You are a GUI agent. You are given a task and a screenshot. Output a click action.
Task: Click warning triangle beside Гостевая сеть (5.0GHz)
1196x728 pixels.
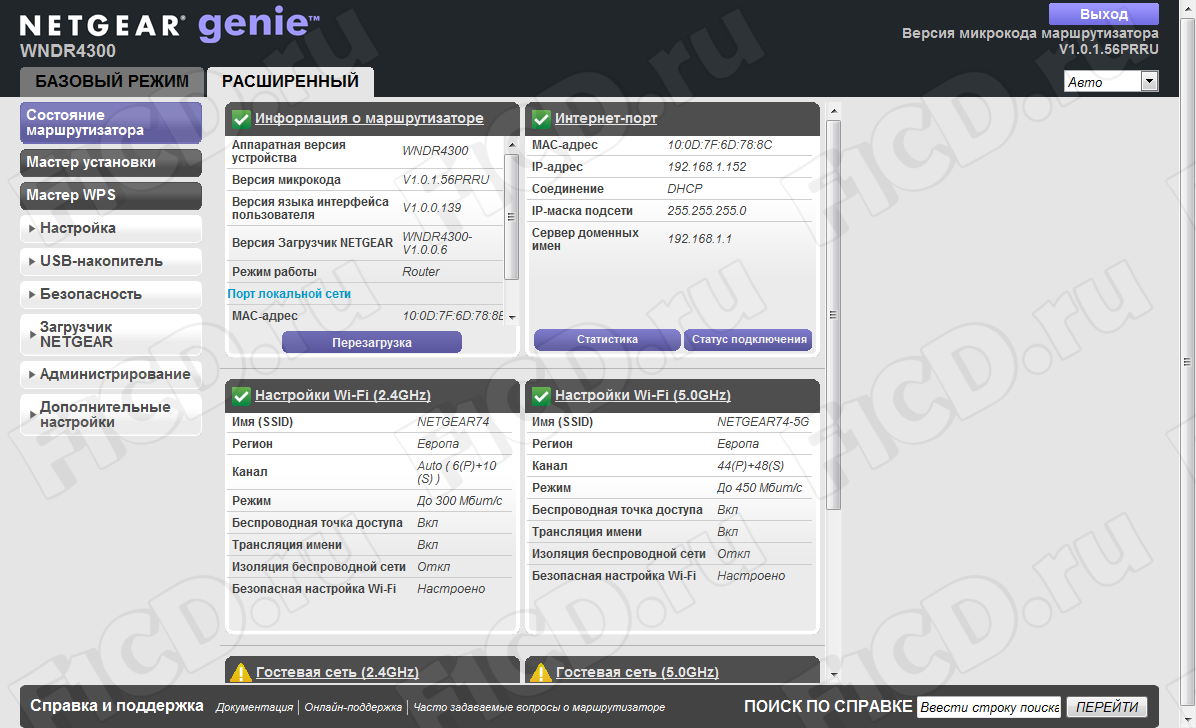click(541, 672)
